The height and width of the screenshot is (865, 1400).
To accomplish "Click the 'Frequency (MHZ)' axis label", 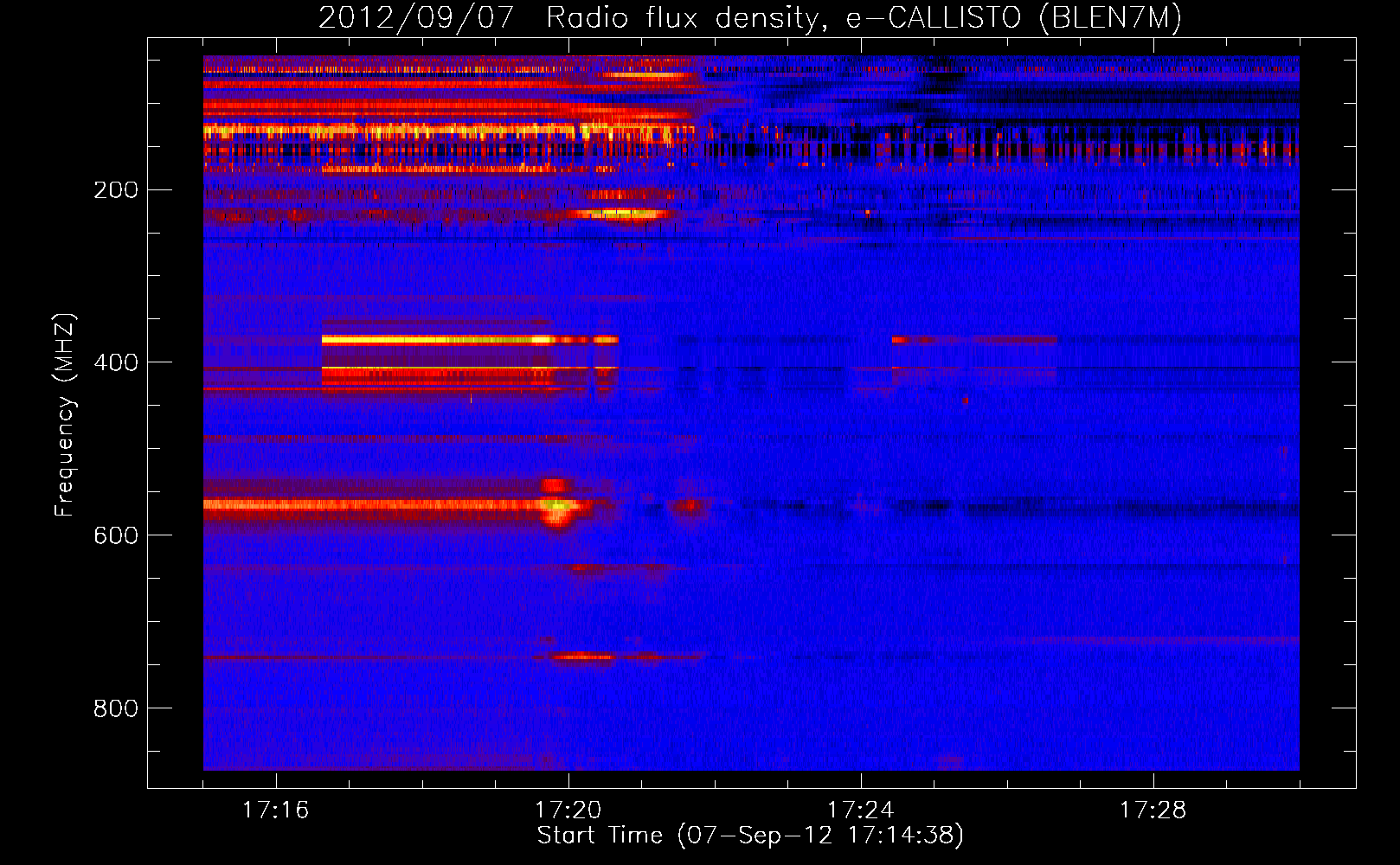I will 65,415.
